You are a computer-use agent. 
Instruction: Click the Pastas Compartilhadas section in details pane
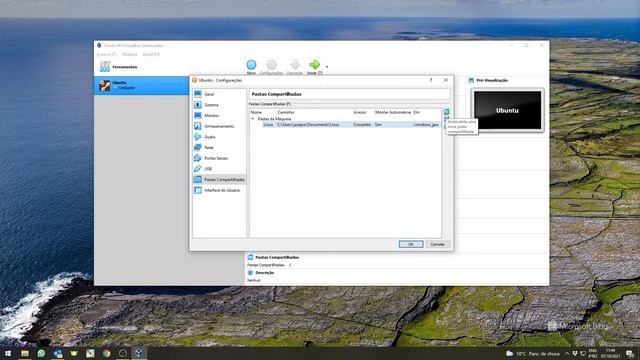tap(277, 258)
